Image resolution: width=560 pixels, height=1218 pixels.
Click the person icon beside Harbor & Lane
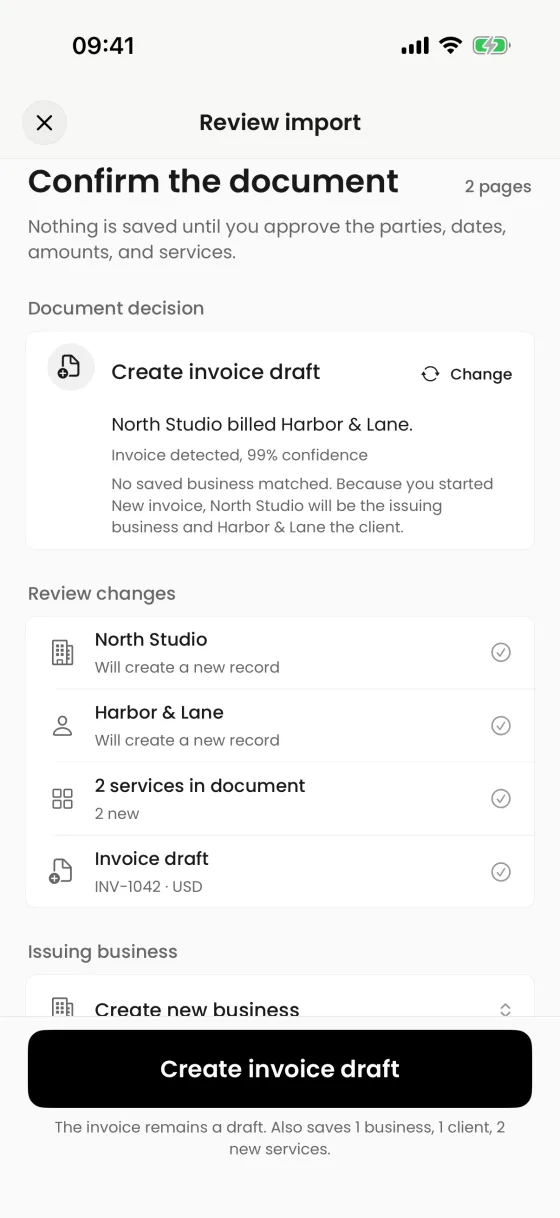[x=62, y=726]
